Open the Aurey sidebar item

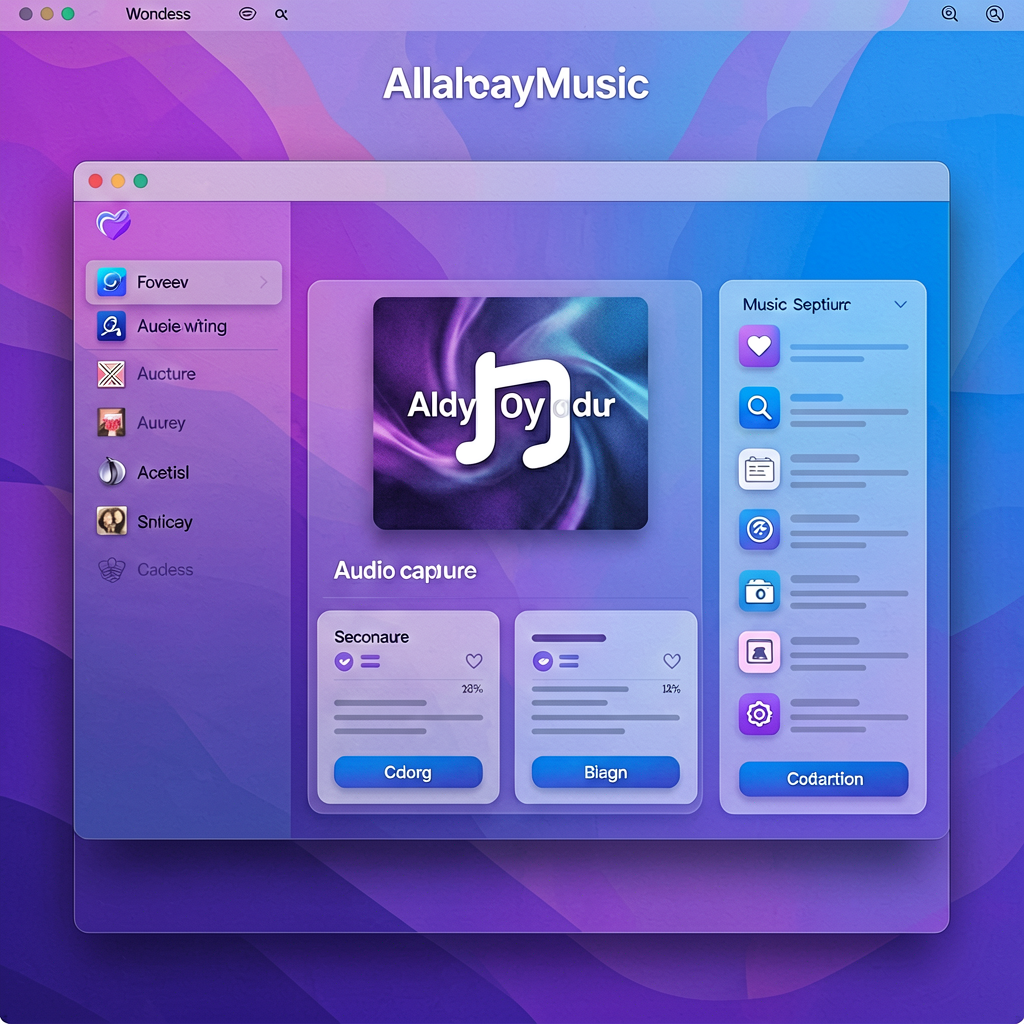click(184, 423)
